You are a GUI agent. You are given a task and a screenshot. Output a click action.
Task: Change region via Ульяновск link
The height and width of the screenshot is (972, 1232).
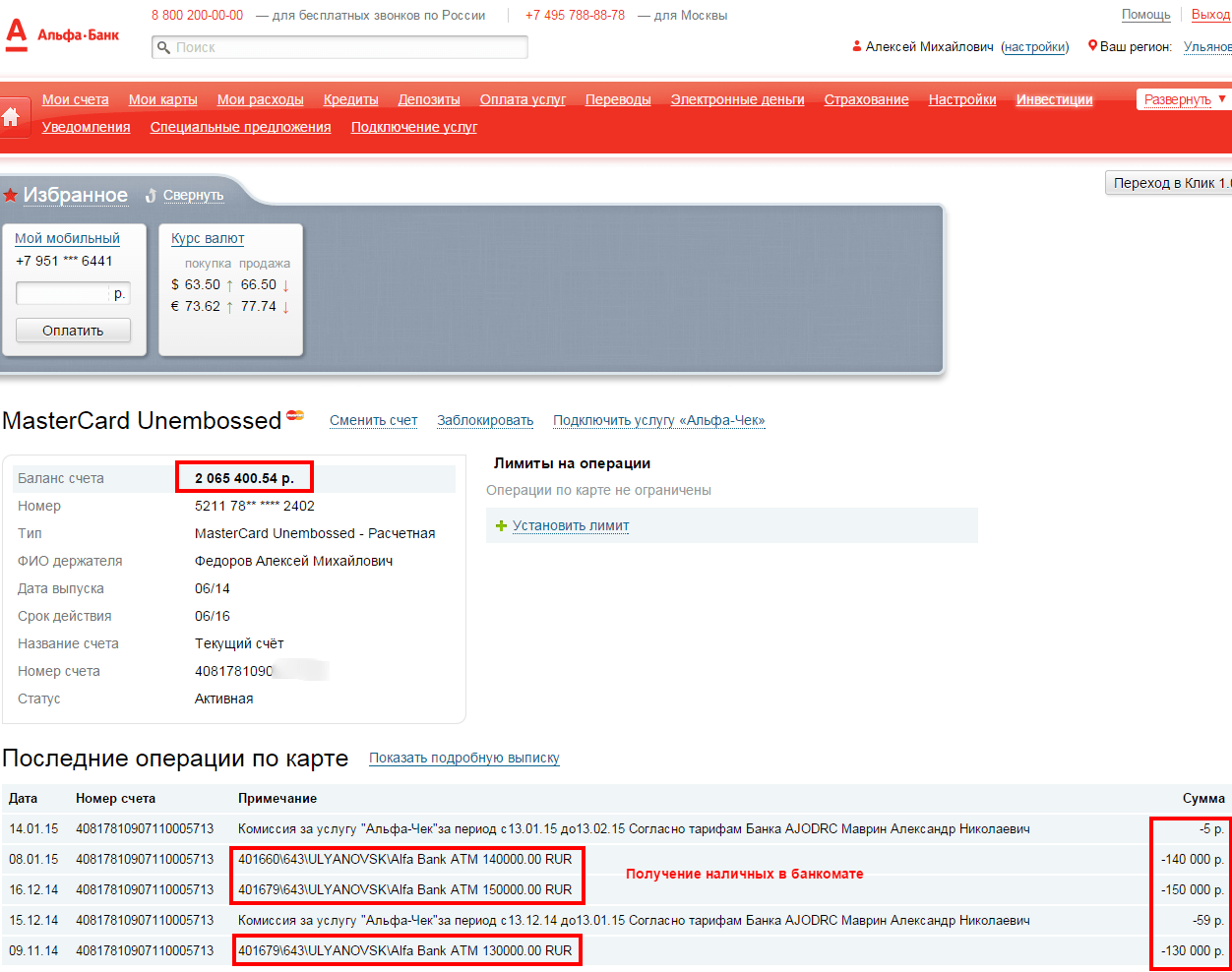[1207, 47]
